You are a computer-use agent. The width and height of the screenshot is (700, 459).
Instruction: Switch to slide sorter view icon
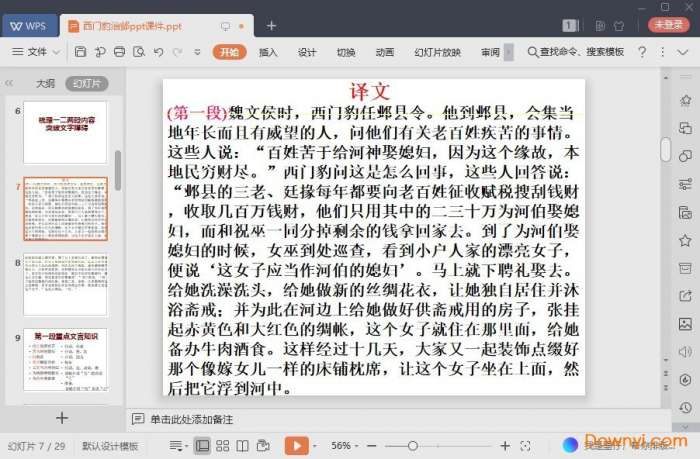[x=223, y=445]
